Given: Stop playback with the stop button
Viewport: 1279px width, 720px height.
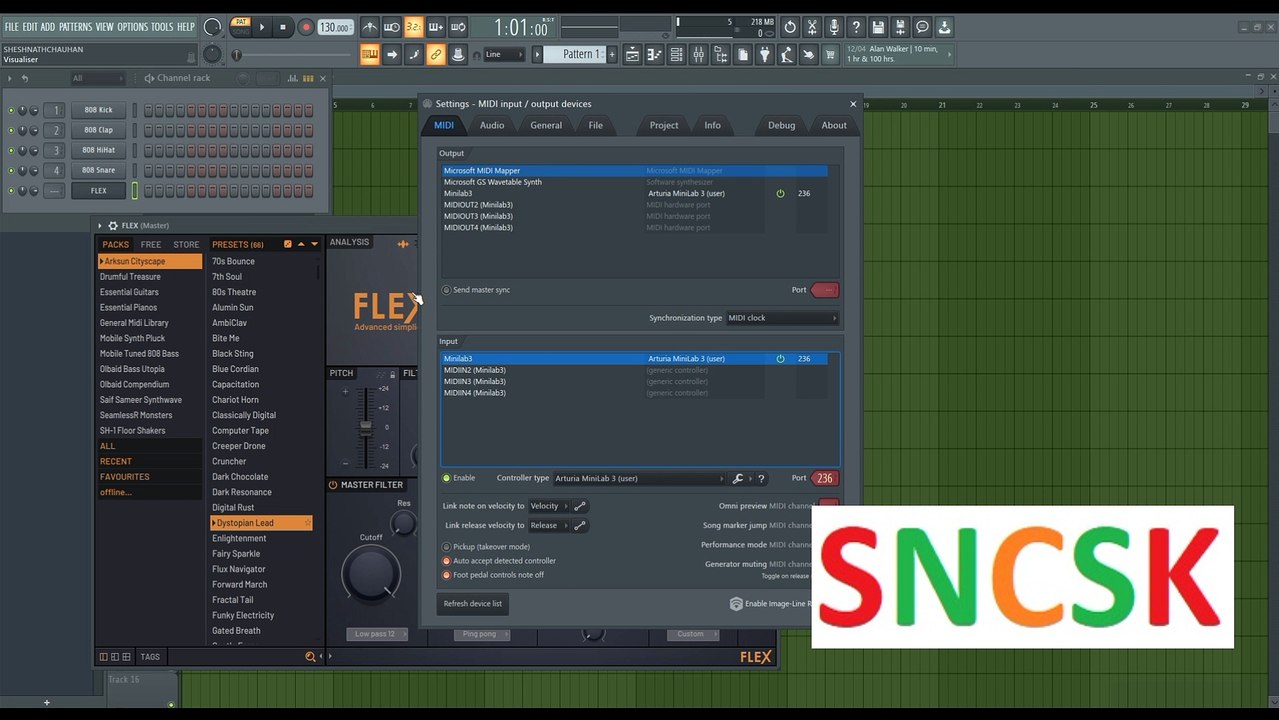Looking at the screenshot, I should tap(283, 28).
